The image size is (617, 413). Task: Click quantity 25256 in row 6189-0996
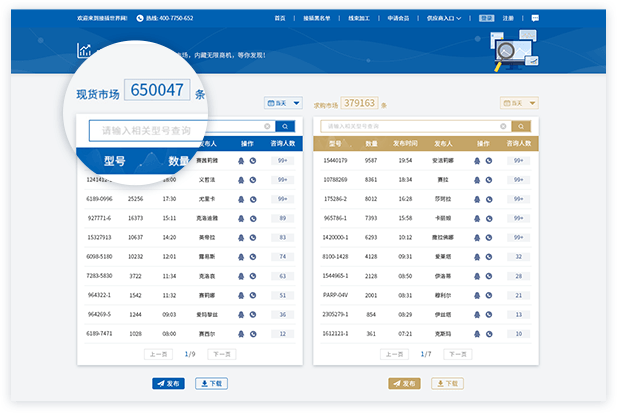pos(135,199)
